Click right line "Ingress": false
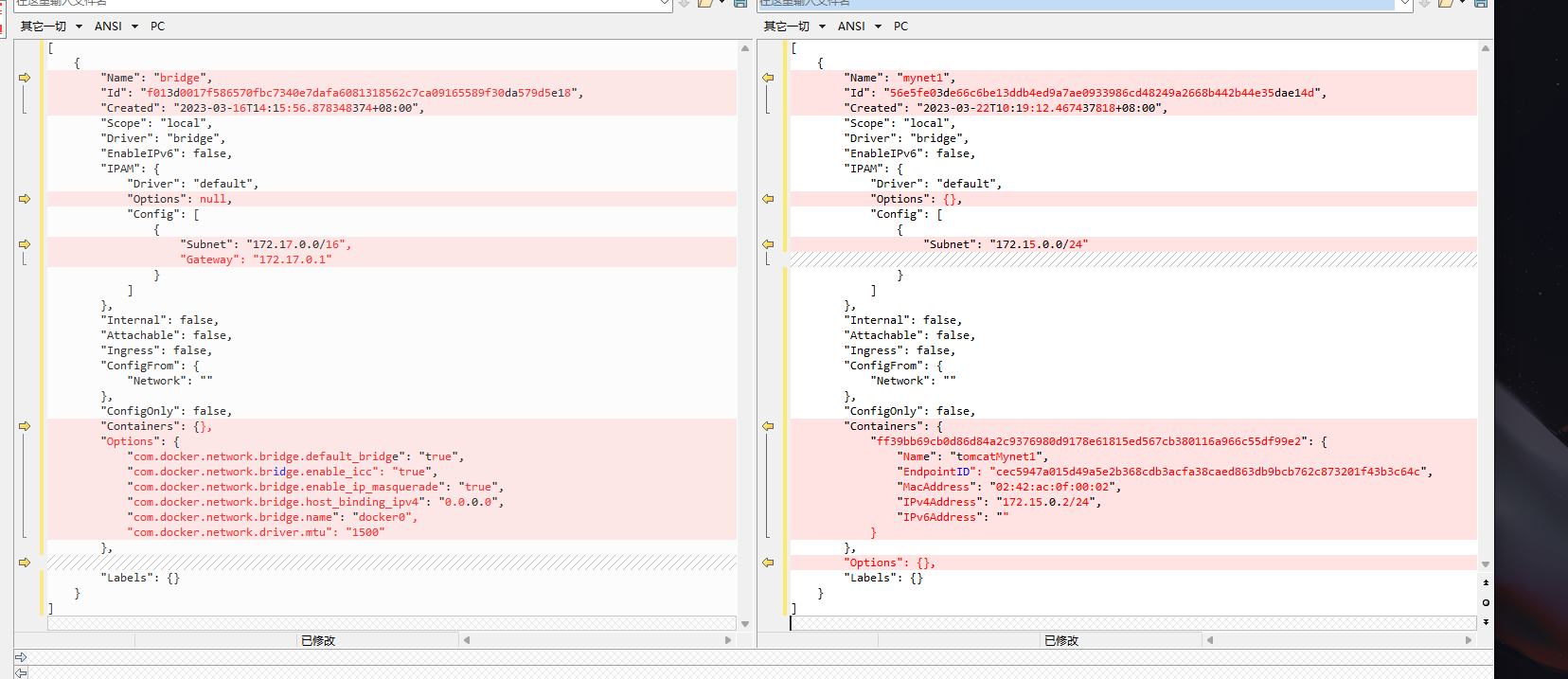Image resolution: width=1568 pixels, height=679 pixels. 900,350
